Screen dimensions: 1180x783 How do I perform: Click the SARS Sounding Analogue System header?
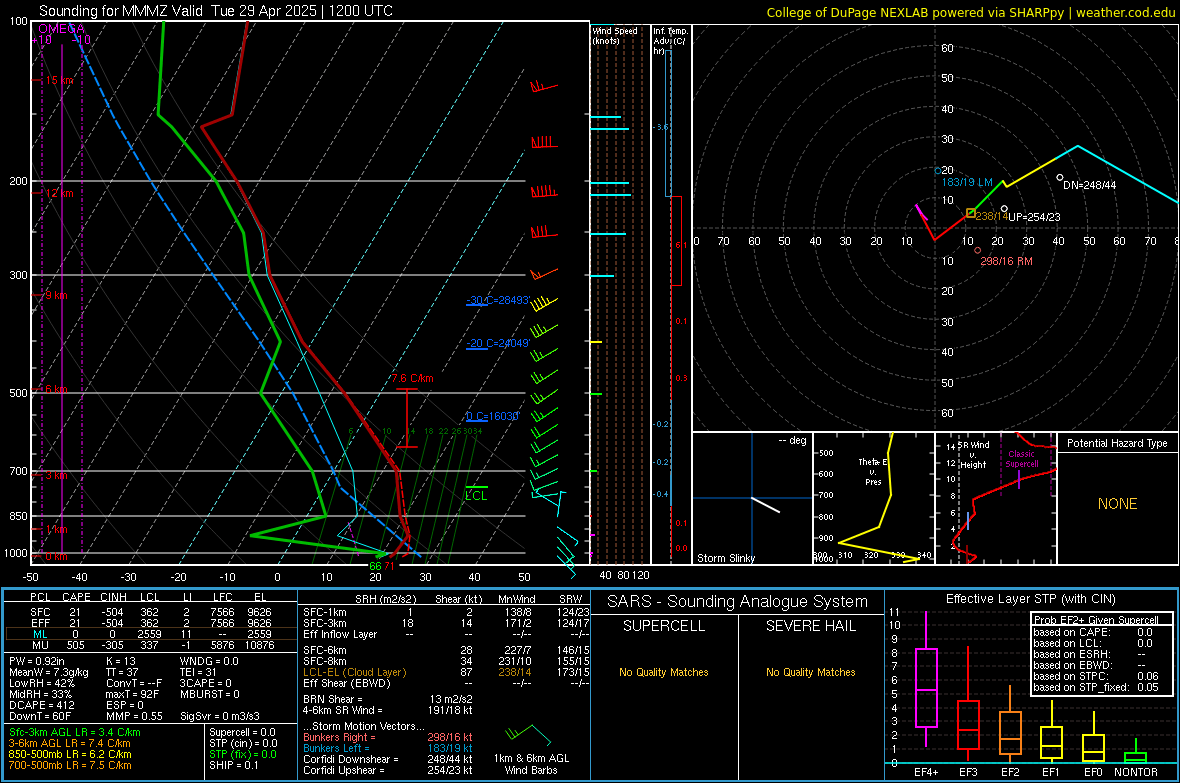click(738, 602)
